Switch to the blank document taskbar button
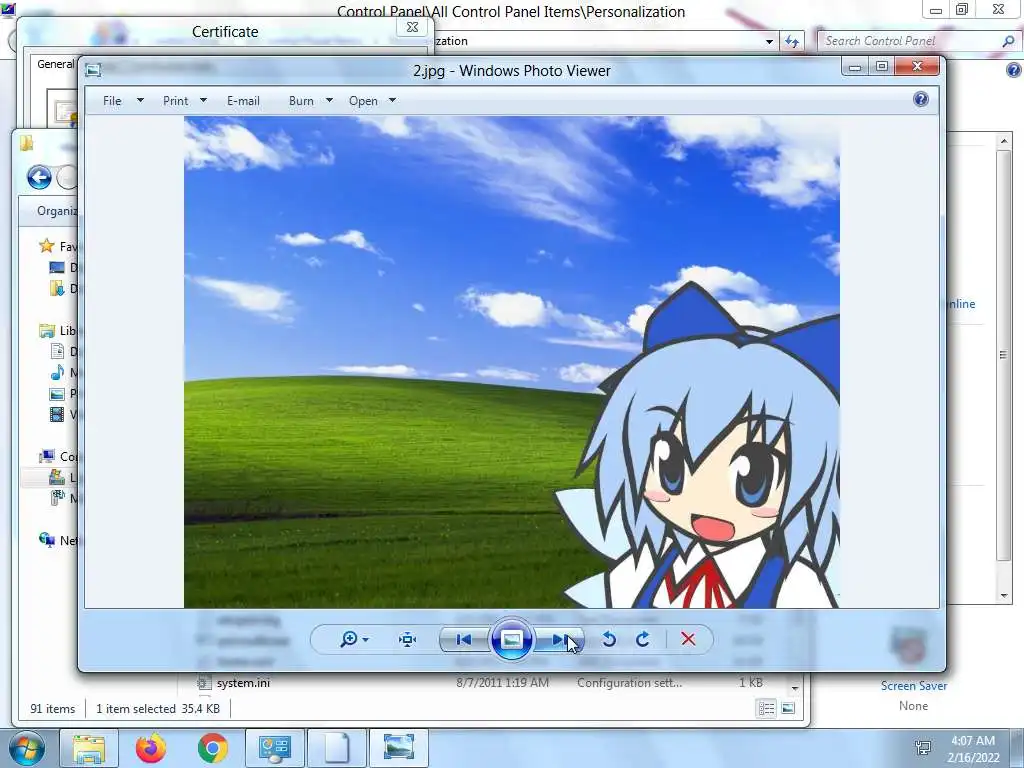The height and width of the screenshot is (768, 1024). coord(337,748)
